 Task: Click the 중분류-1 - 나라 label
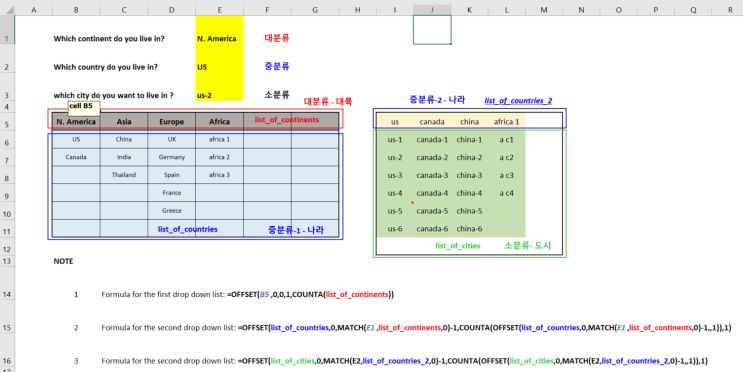296,230
